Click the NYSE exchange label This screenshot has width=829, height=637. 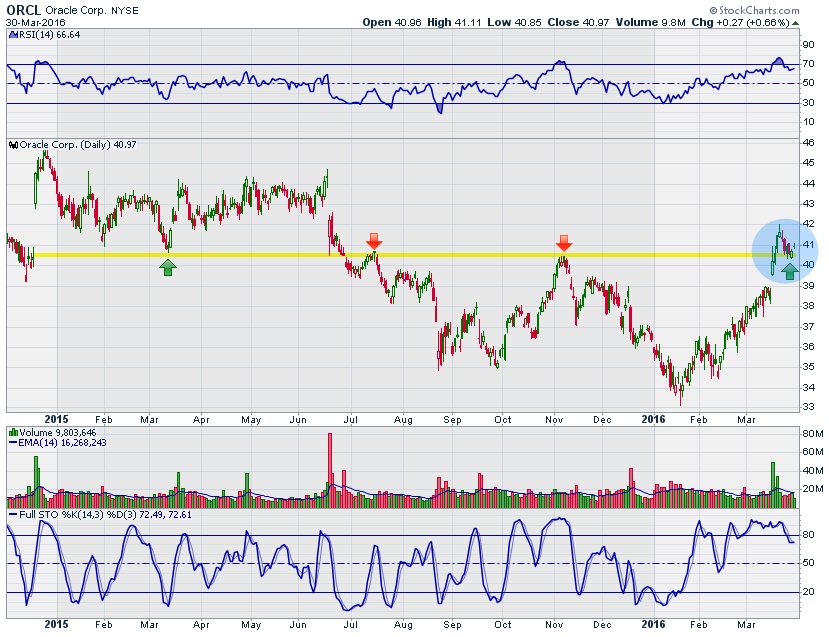click(x=125, y=11)
